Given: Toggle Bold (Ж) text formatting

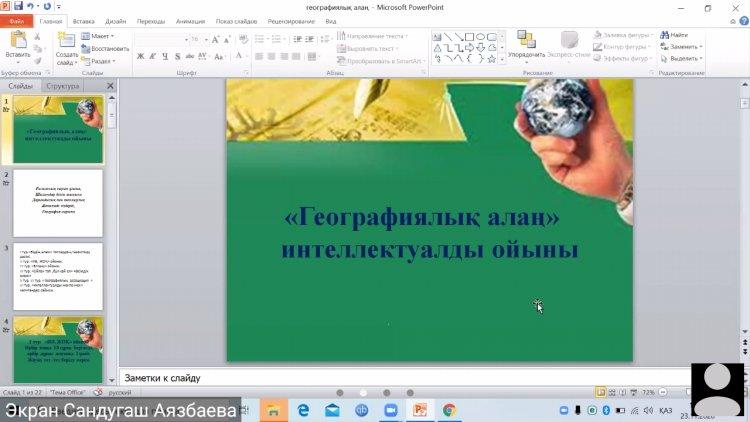Looking at the screenshot, I should (x=140, y=57).
